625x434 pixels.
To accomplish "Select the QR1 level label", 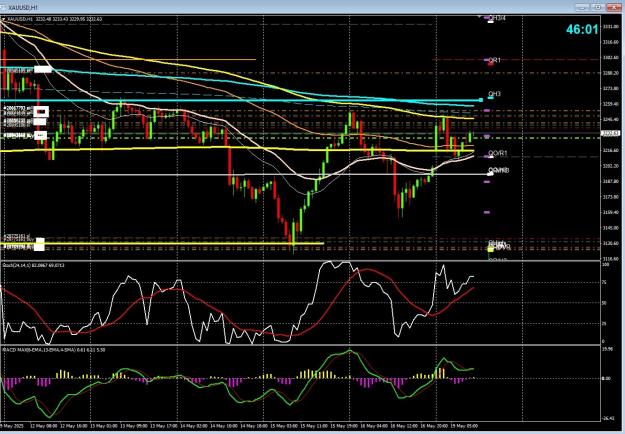I will pos(494,60).
